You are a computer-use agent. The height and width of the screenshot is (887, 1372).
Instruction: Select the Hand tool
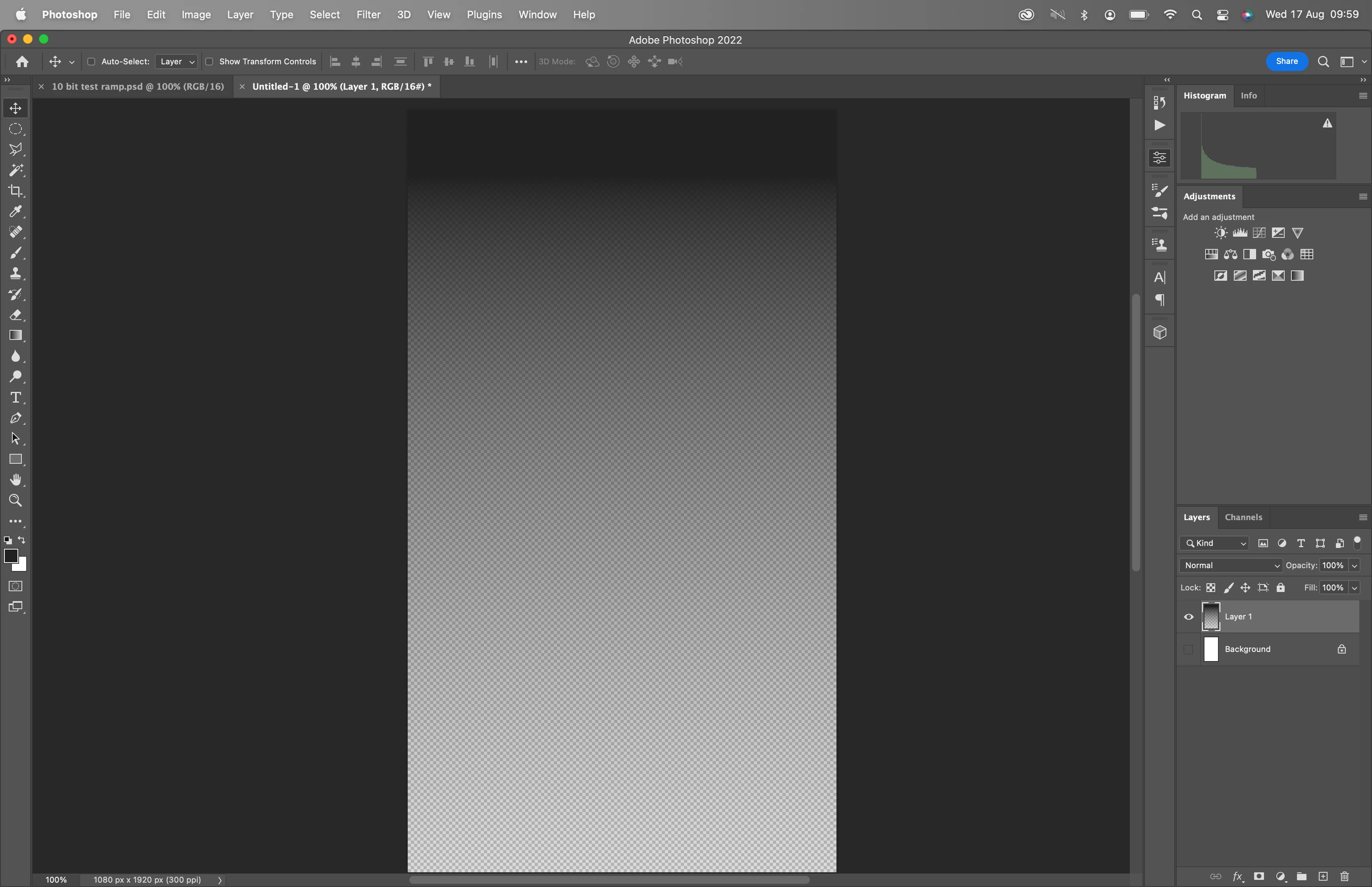pos(15,480)
